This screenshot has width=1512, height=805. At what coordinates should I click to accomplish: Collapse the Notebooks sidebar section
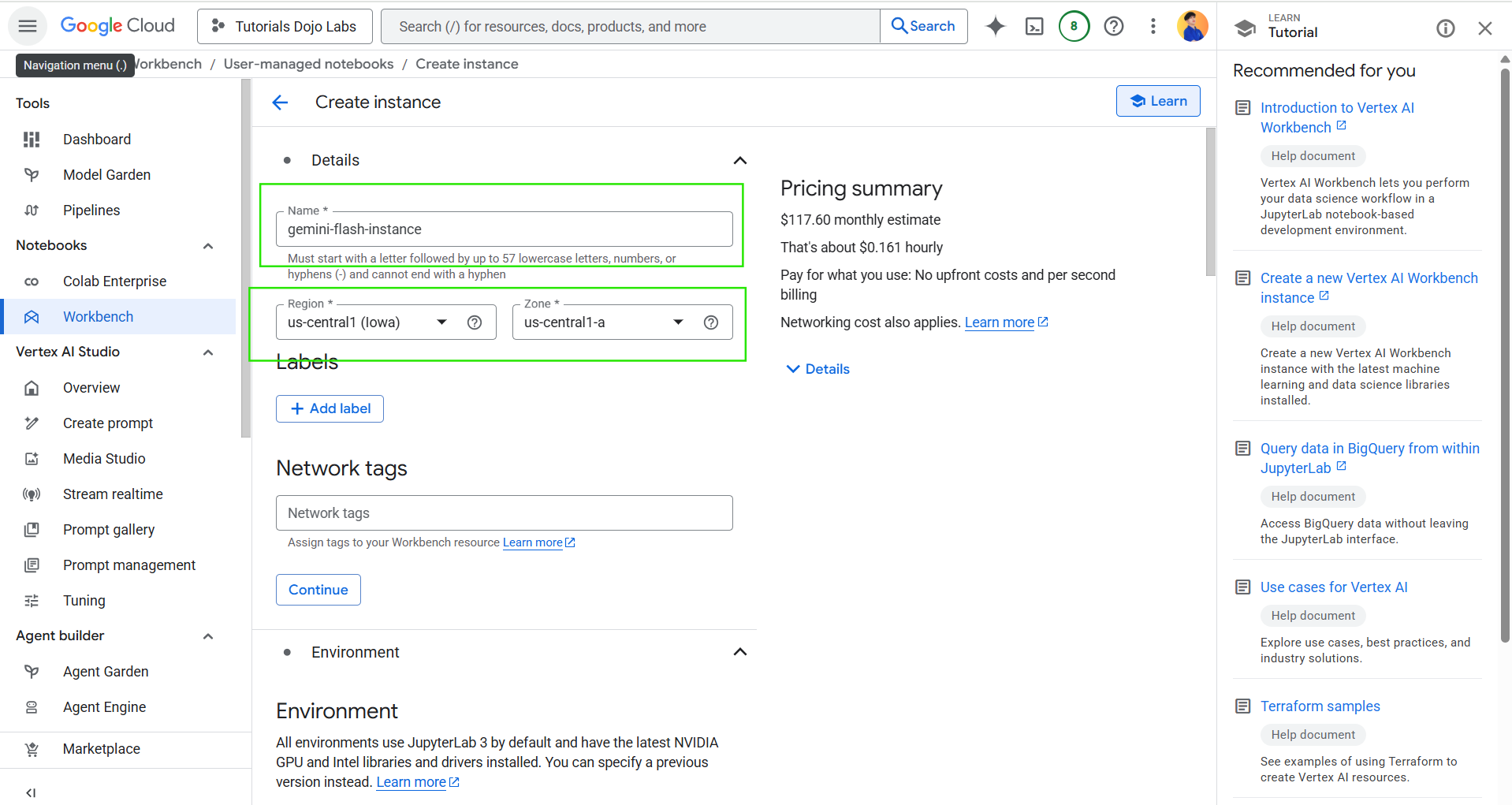tap(208, 246)
